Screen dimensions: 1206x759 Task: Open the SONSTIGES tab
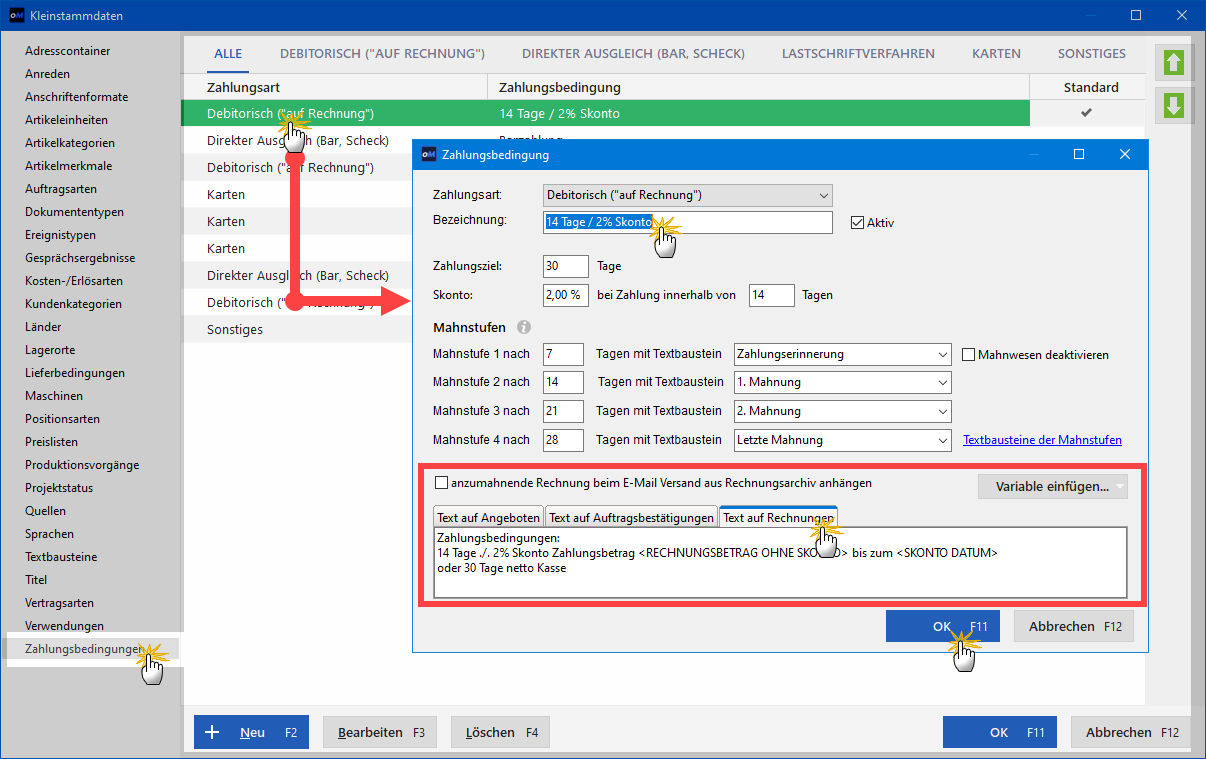(1092, 54)
